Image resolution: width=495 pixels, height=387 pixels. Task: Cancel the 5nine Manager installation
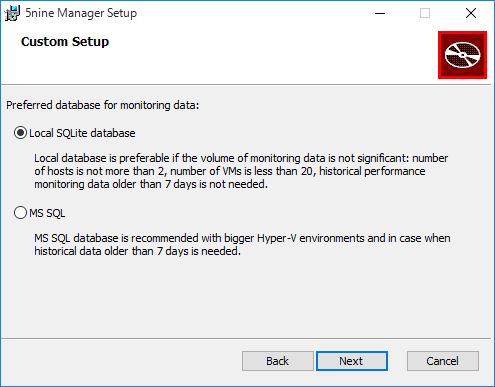(443, 361)
